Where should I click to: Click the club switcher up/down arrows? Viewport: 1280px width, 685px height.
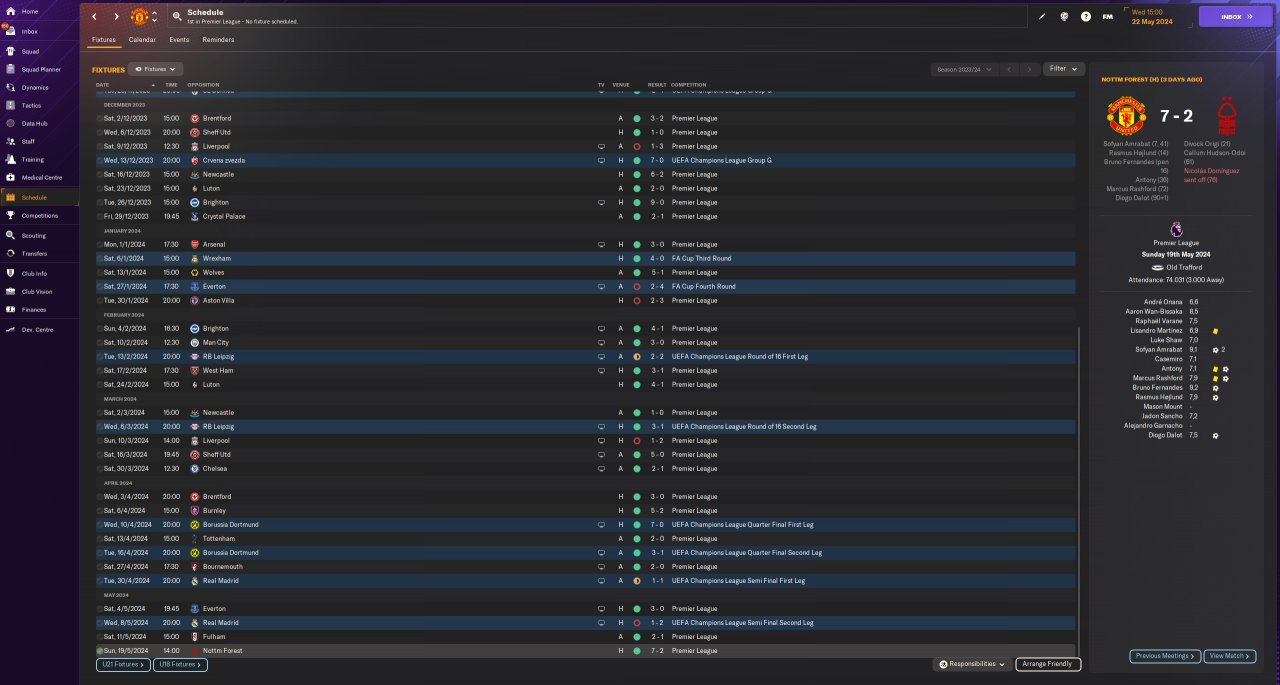[x=154, y=17]
